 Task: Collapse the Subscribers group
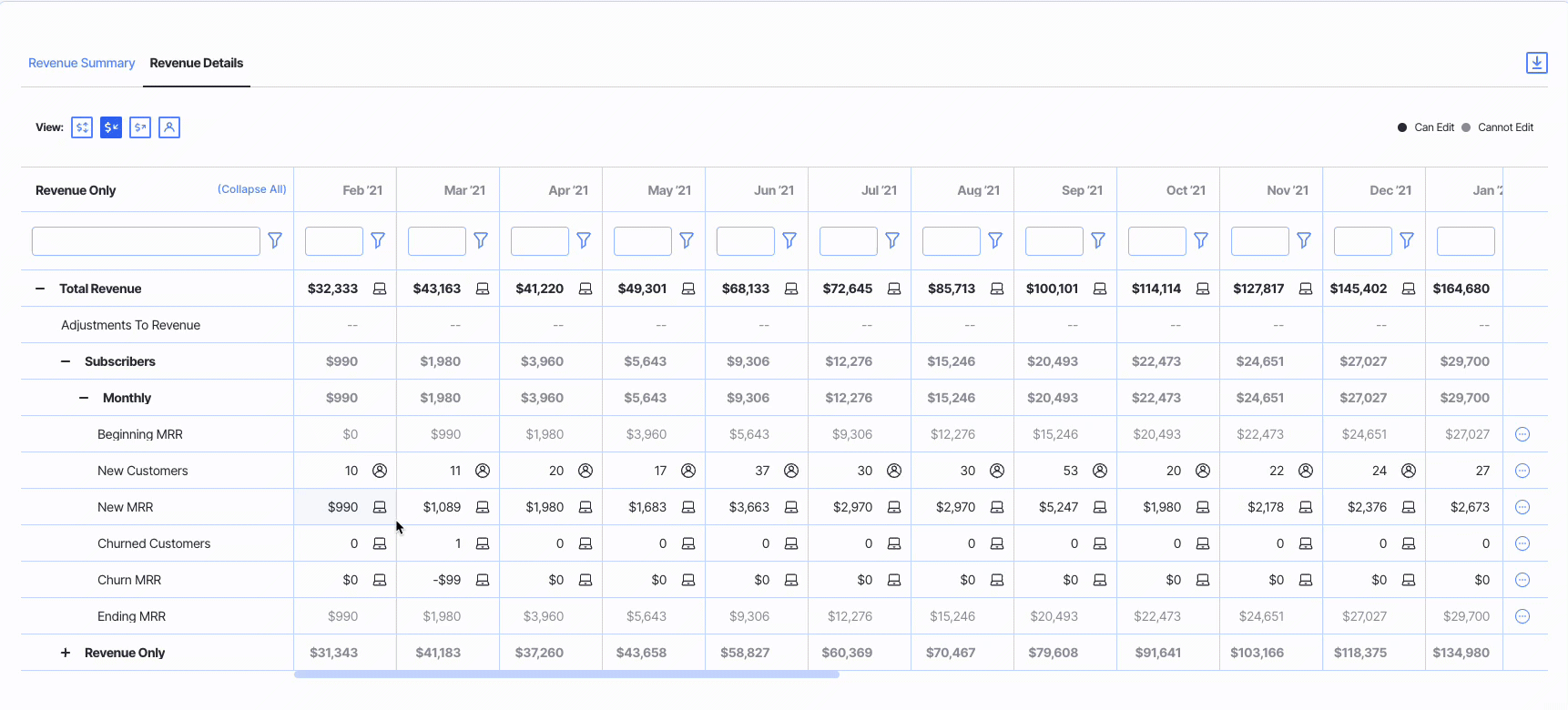[66, 361]
